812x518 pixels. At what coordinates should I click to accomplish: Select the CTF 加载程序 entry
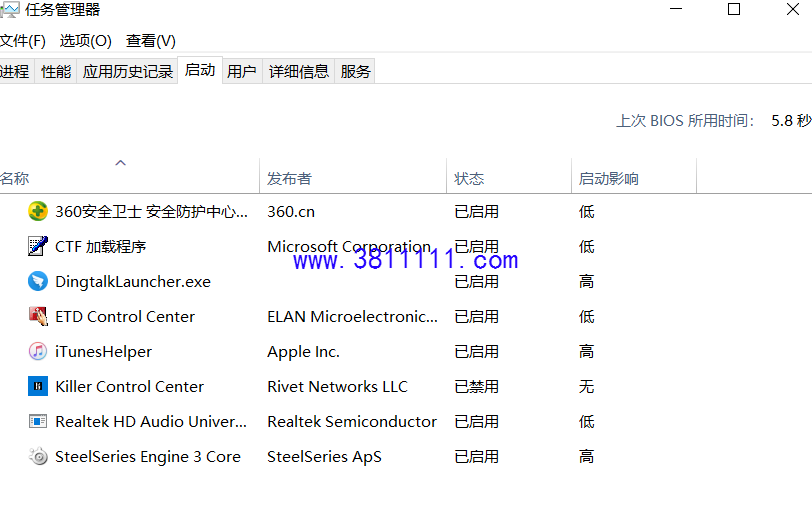[x=100, y=247]
